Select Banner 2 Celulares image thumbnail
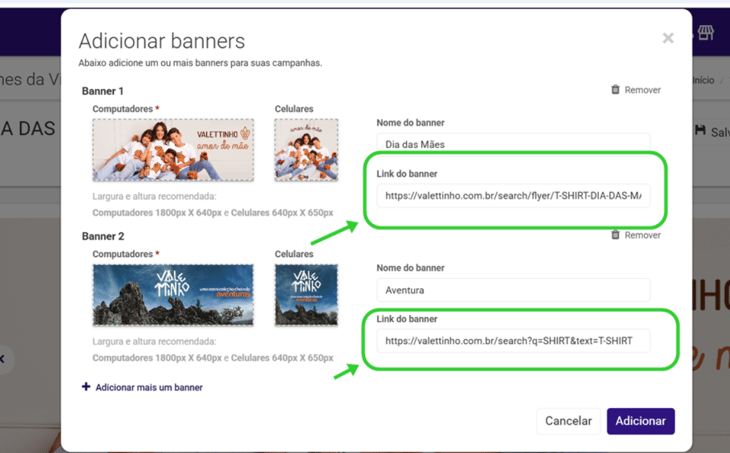The height and width of the screenshot is (453, 730). pyautogui.click(x=306, y=295)
